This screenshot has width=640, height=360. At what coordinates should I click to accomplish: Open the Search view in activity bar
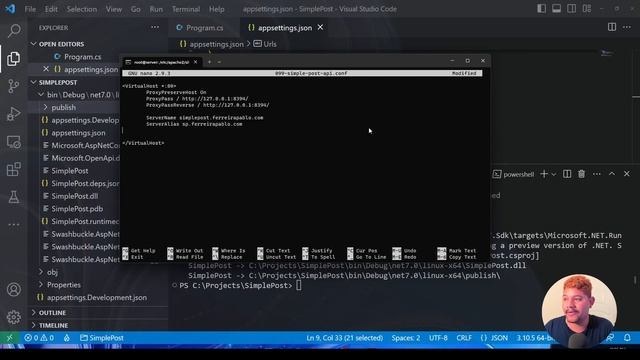pos(14,31)
